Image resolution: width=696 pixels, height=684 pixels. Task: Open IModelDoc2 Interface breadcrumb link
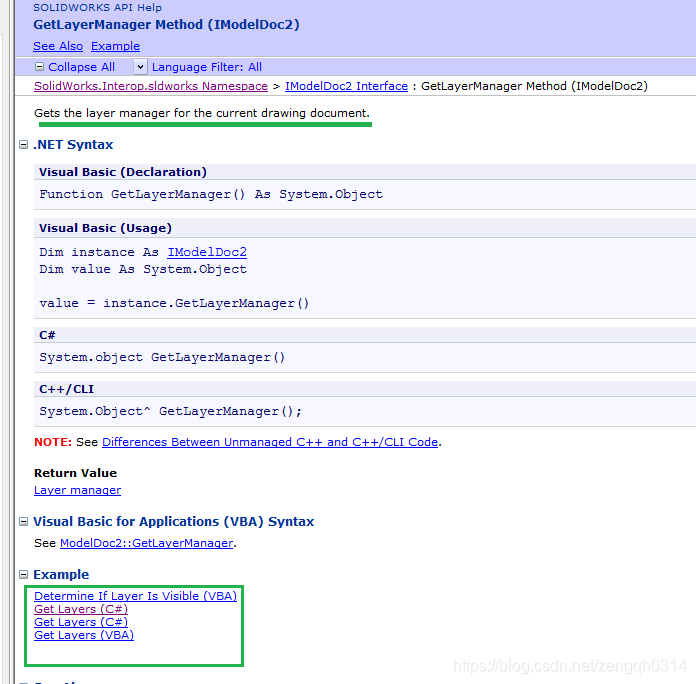pyautogui.click(x=346, y=86)
